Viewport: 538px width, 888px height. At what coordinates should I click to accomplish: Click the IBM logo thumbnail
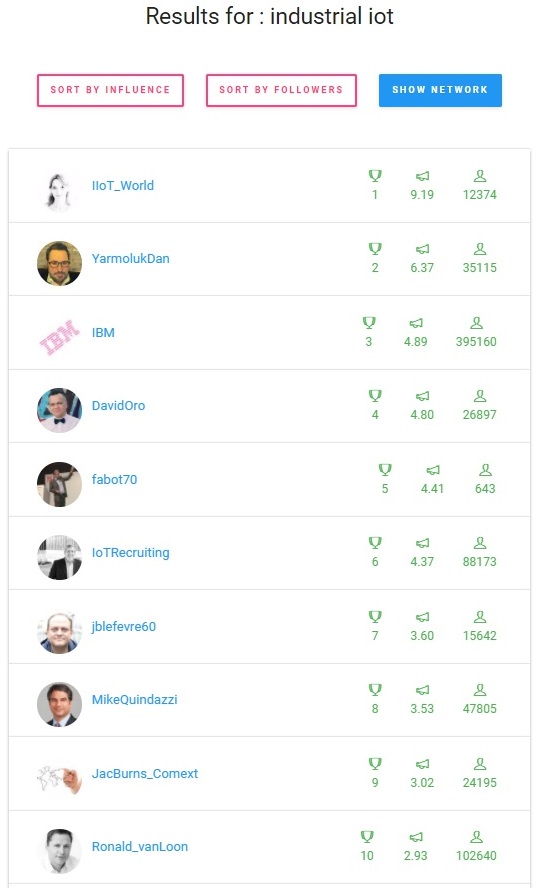pos(59,337)
